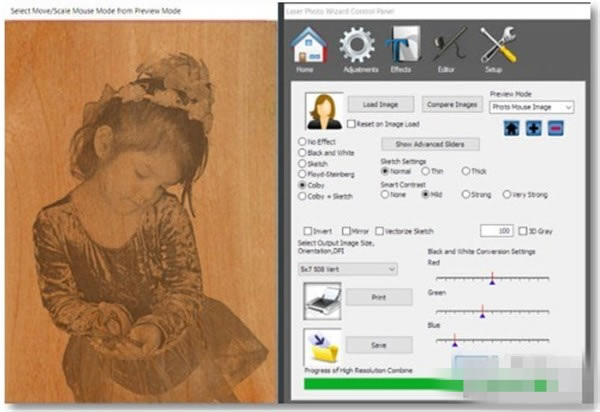
Task: Set Smart Contrast to None
Action: tap(385, 195)
